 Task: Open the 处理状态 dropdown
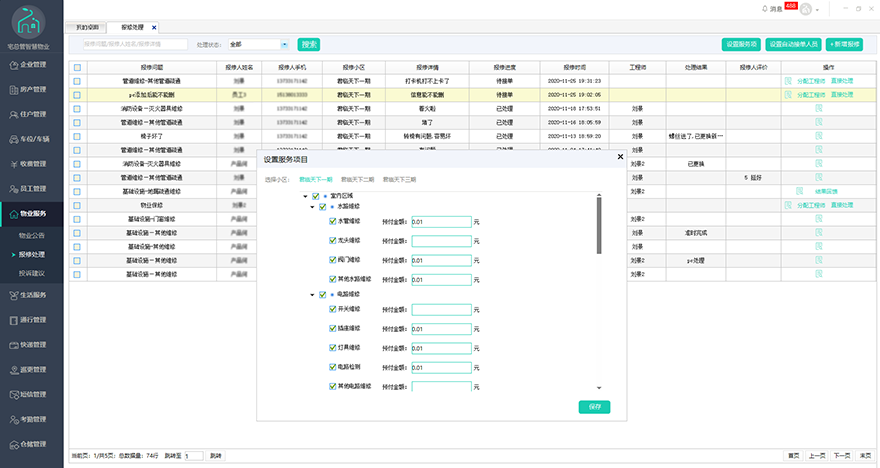(x=259, y=44)
